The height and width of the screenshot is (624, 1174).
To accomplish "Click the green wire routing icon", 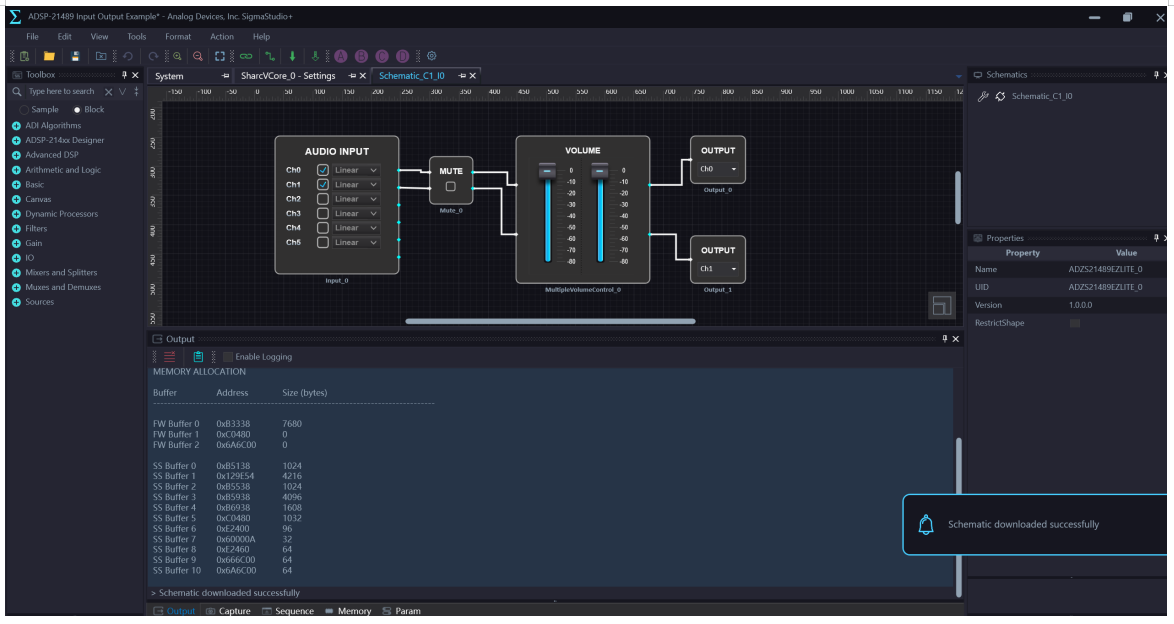I will pyautogui.click(x=270, y=56).
